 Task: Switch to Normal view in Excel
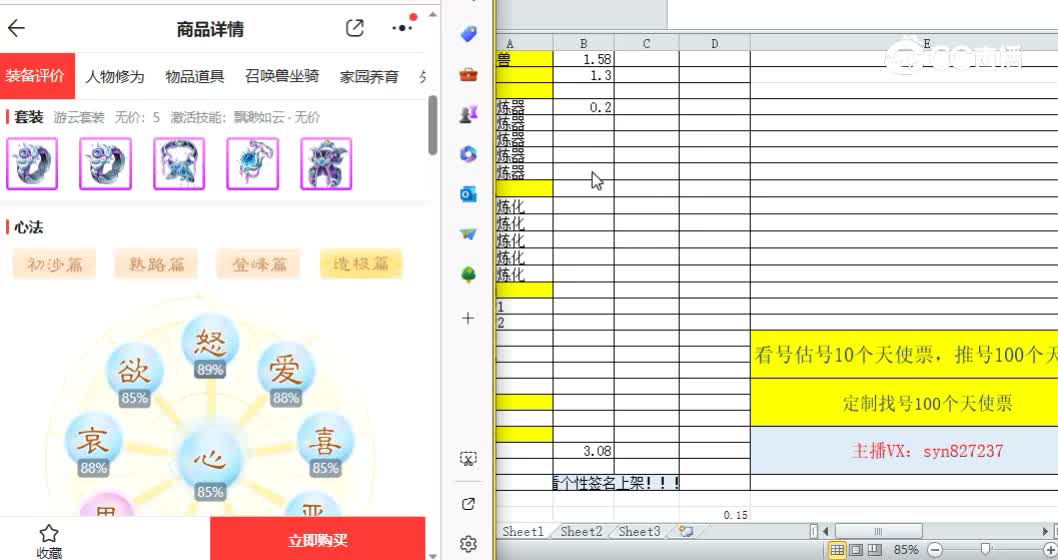point(837,550)
